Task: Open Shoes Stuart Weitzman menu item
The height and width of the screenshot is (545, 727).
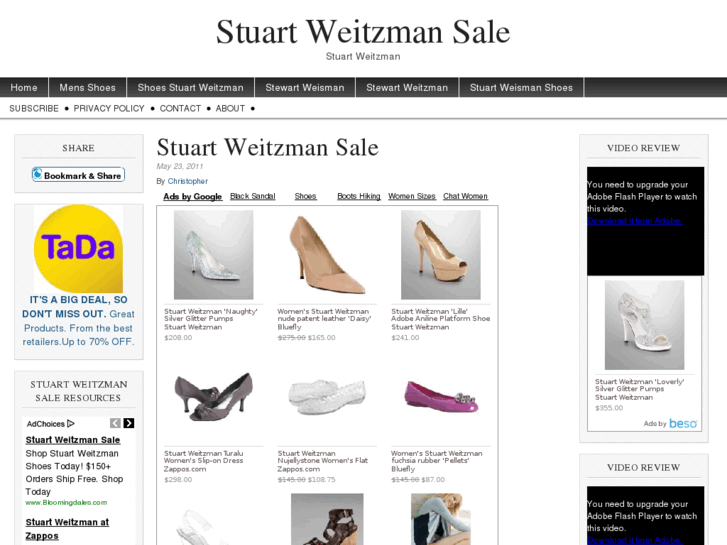Action: 190,88
